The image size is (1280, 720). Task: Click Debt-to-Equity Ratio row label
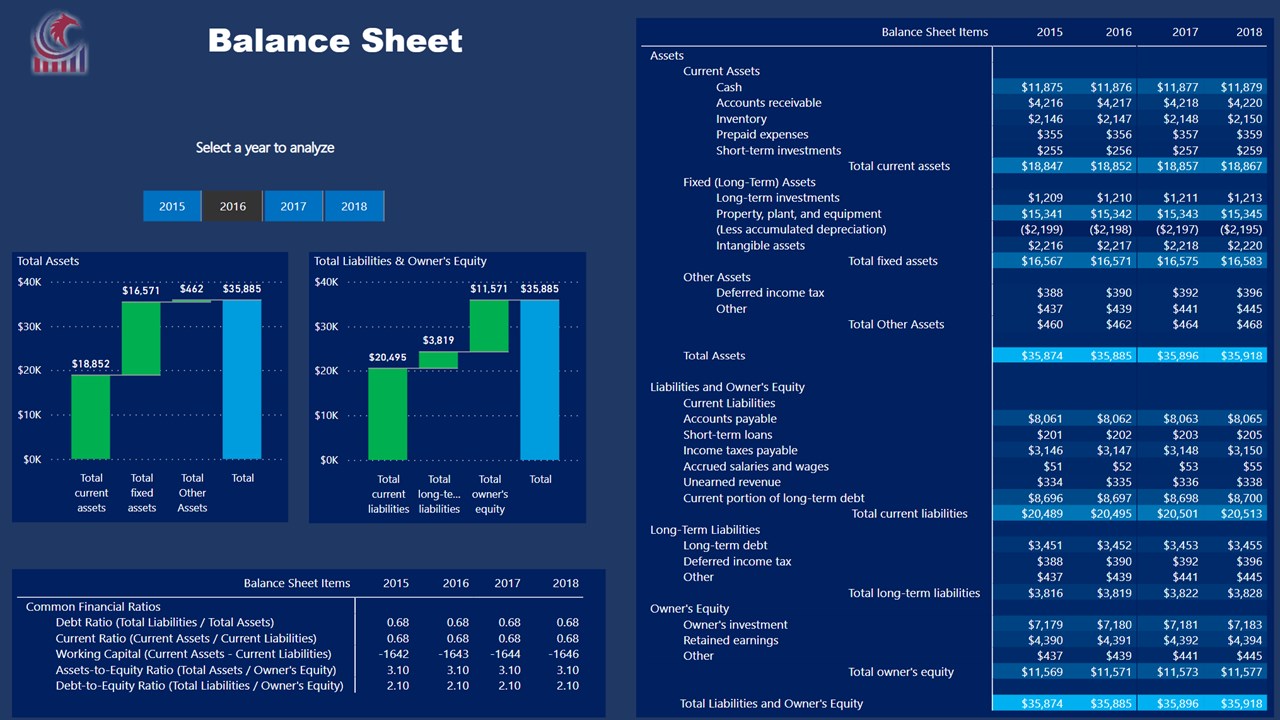pos(199,686)
